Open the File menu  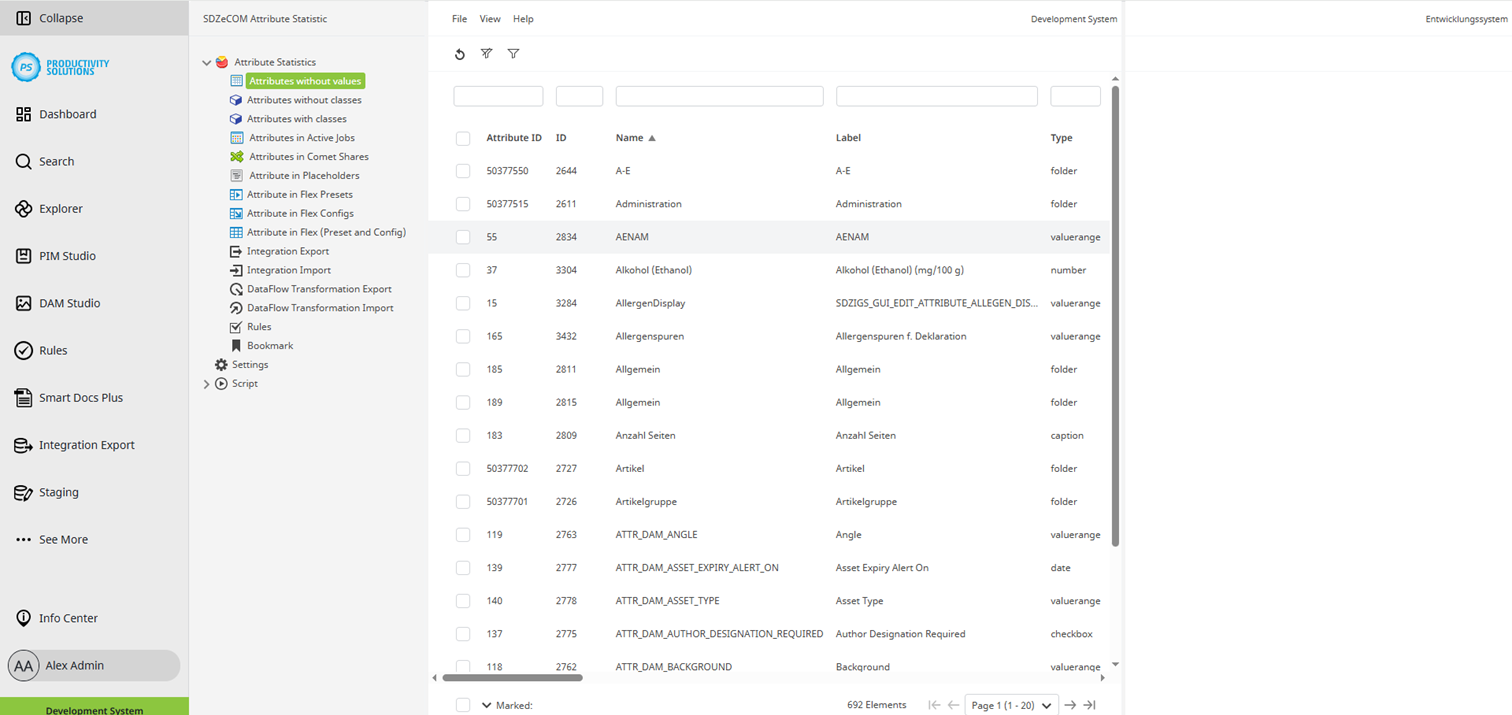tap(459, 18)
